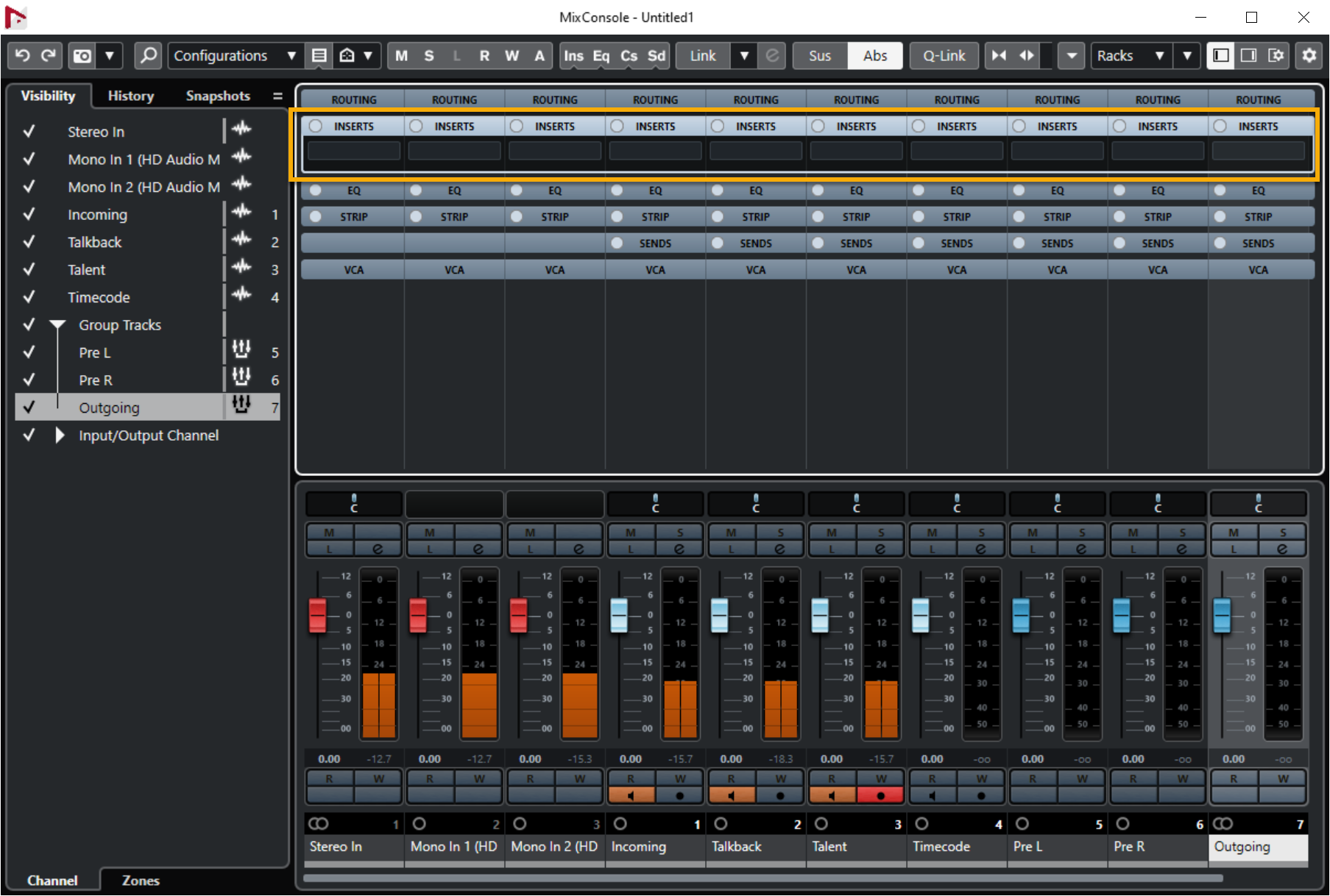1330x896 pixels.
Task: Click the Sus button
Action: click(x=819, y=56)
